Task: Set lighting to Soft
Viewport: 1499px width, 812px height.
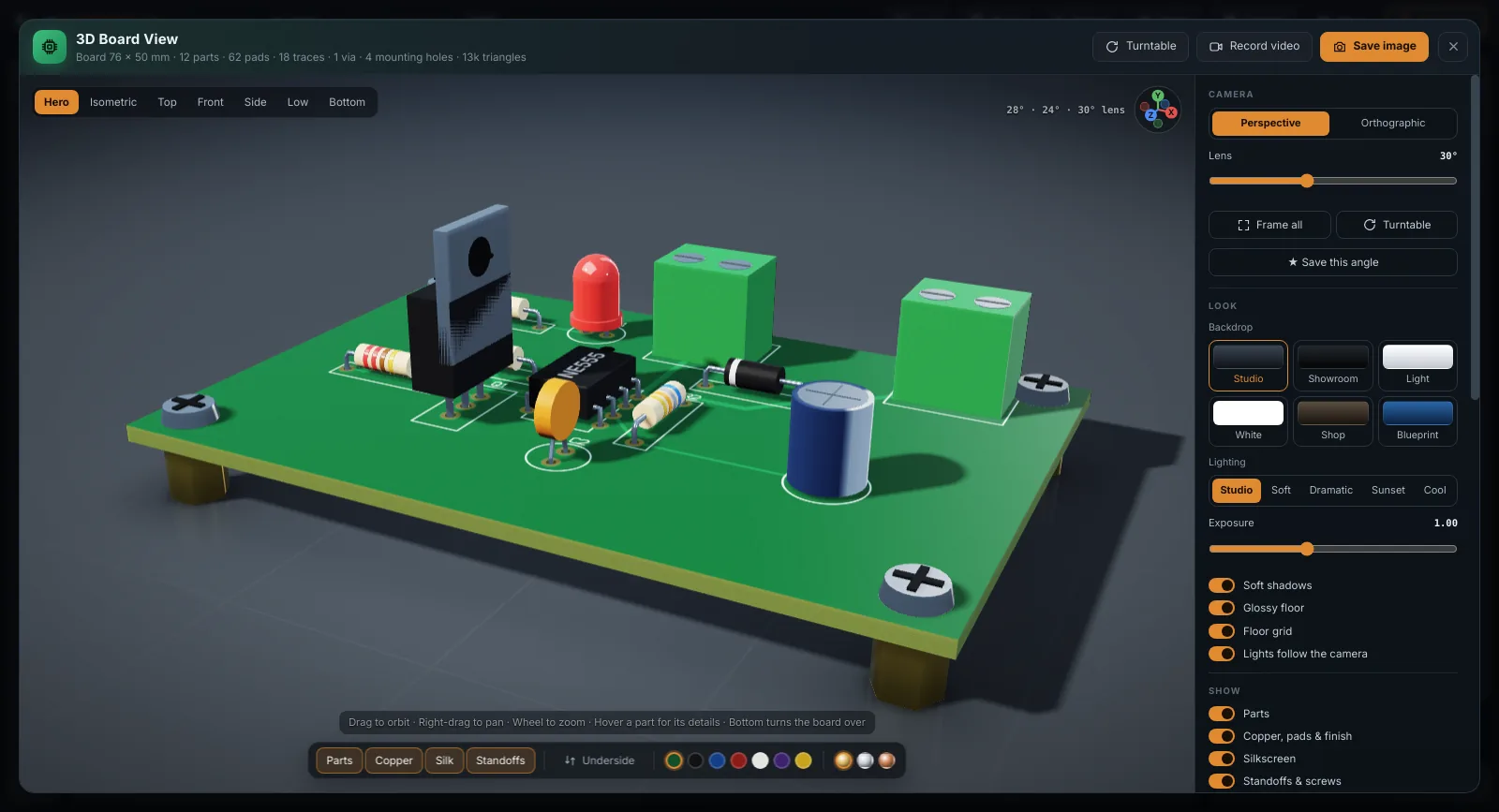Action: 1281,491
